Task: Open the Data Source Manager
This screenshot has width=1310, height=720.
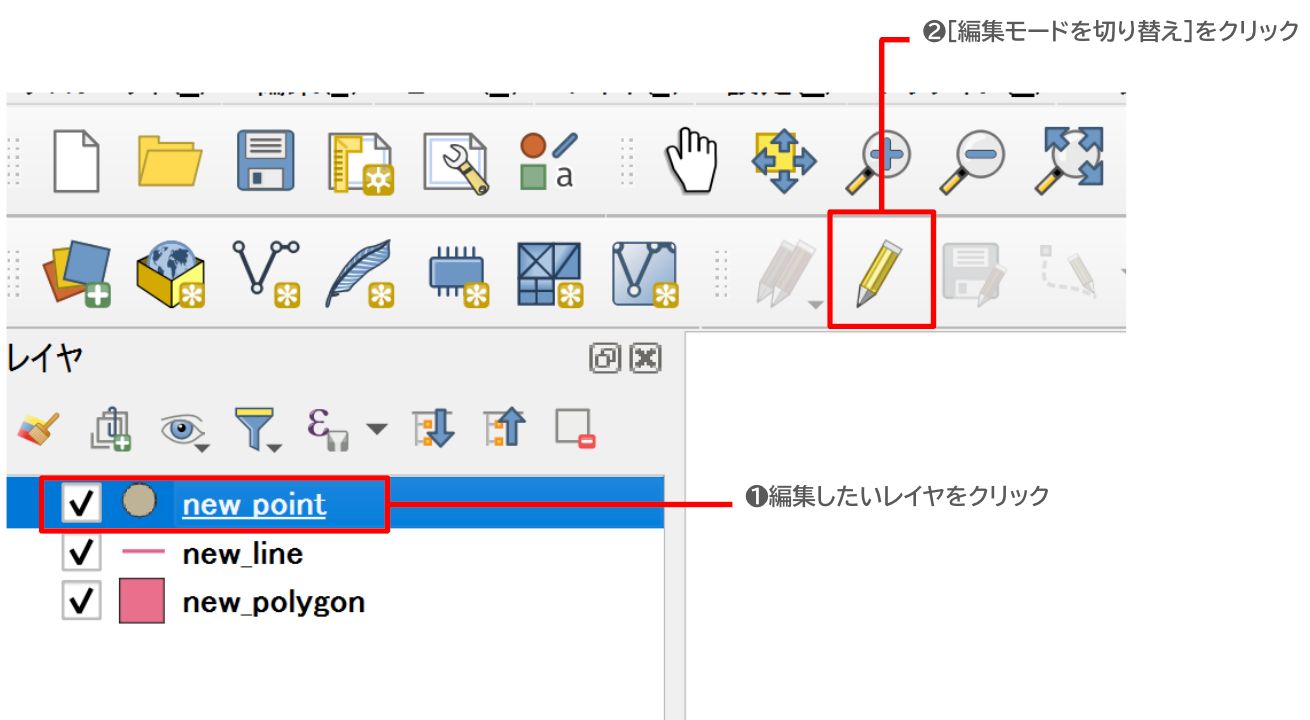Action: click(x=76, y=273)
